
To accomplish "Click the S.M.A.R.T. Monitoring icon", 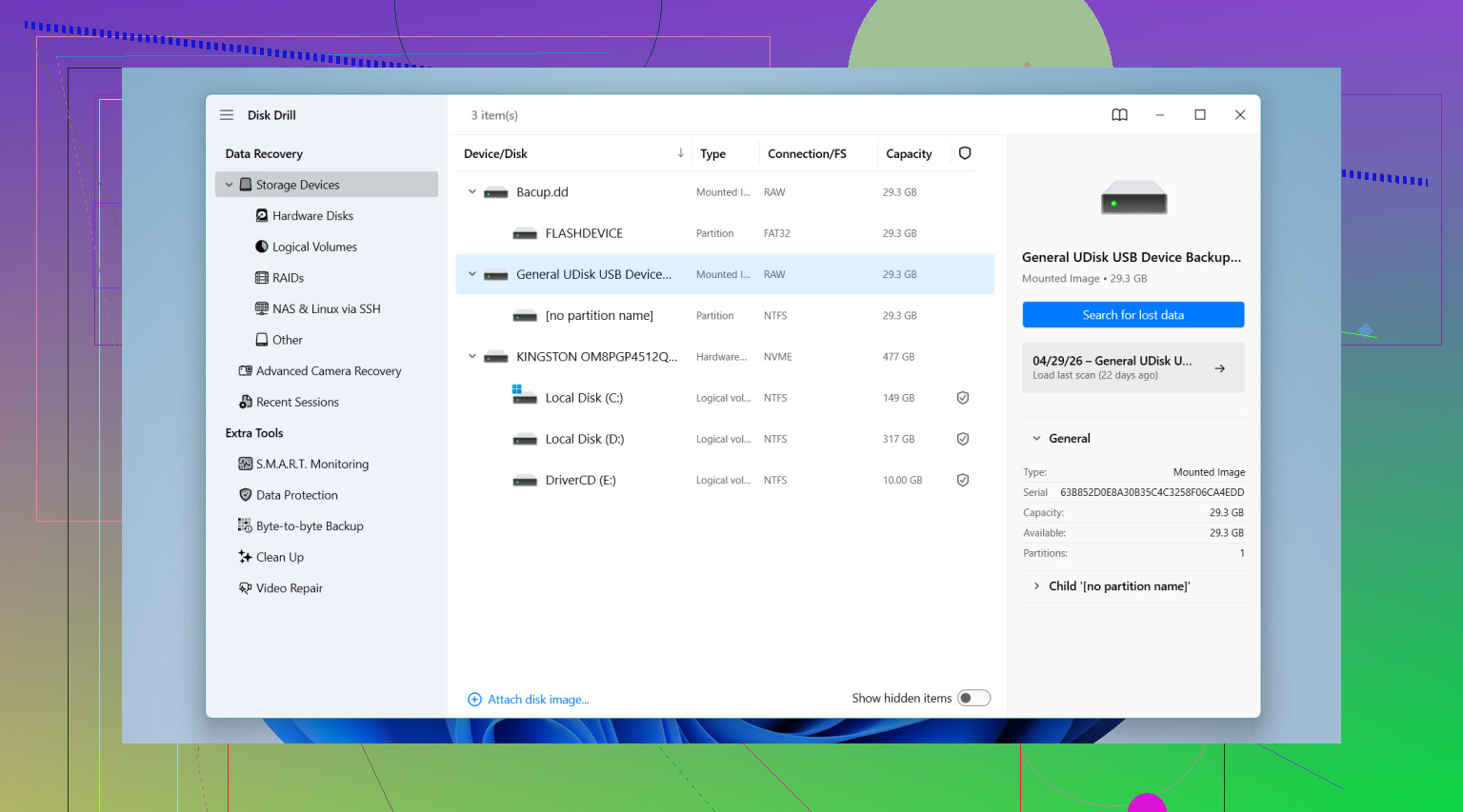I will tap(246, 464).
